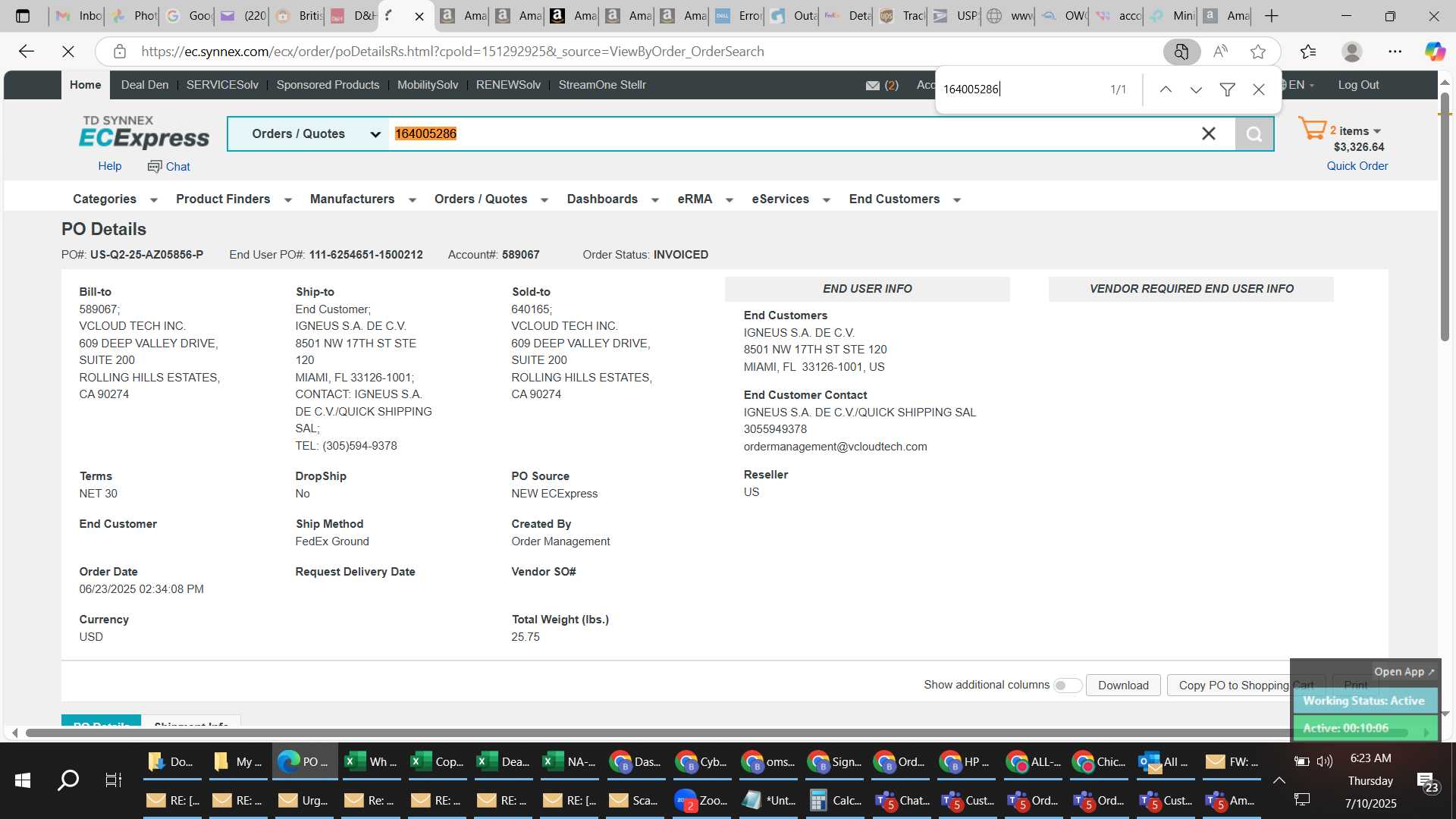This screenshot has width=1456, height=819.
Task: Click the find-on-page text box
Action: click(x=1020, y=89)
